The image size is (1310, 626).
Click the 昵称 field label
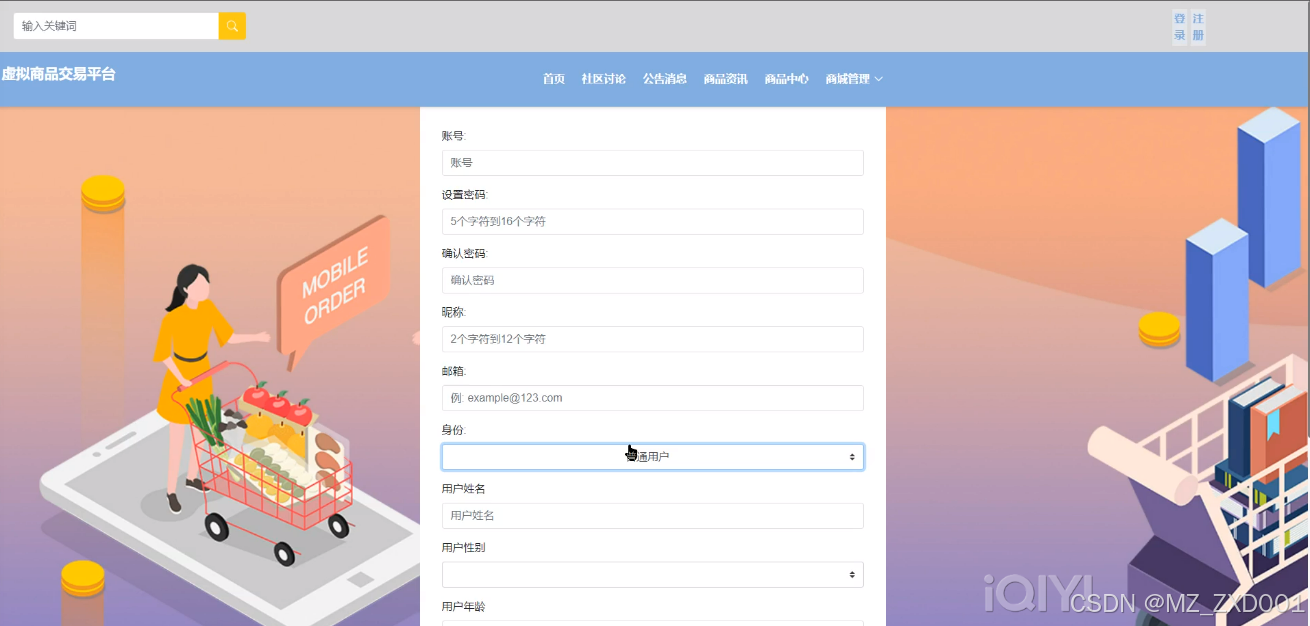453,313
